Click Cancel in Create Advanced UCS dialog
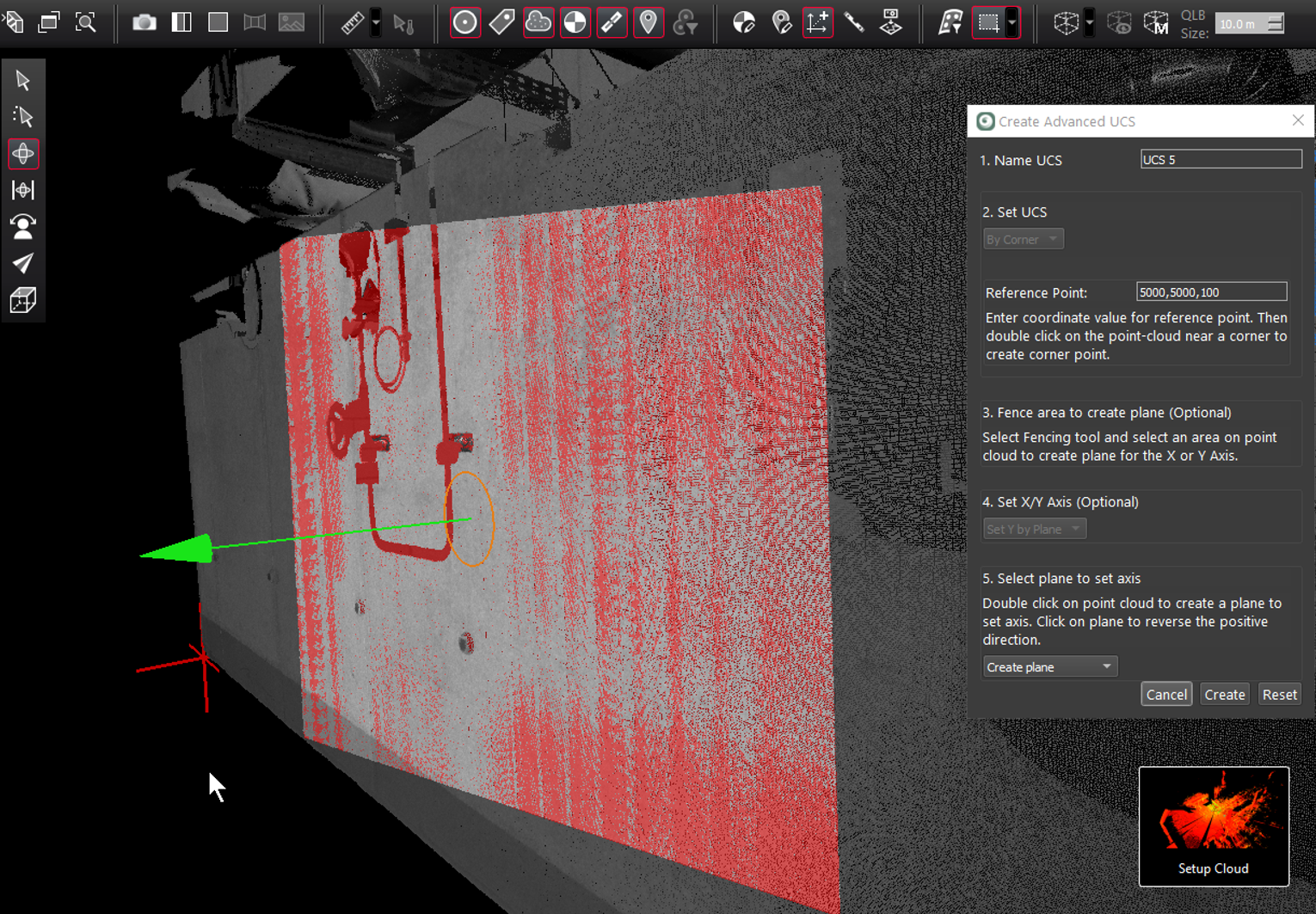 click(1166, 695)
